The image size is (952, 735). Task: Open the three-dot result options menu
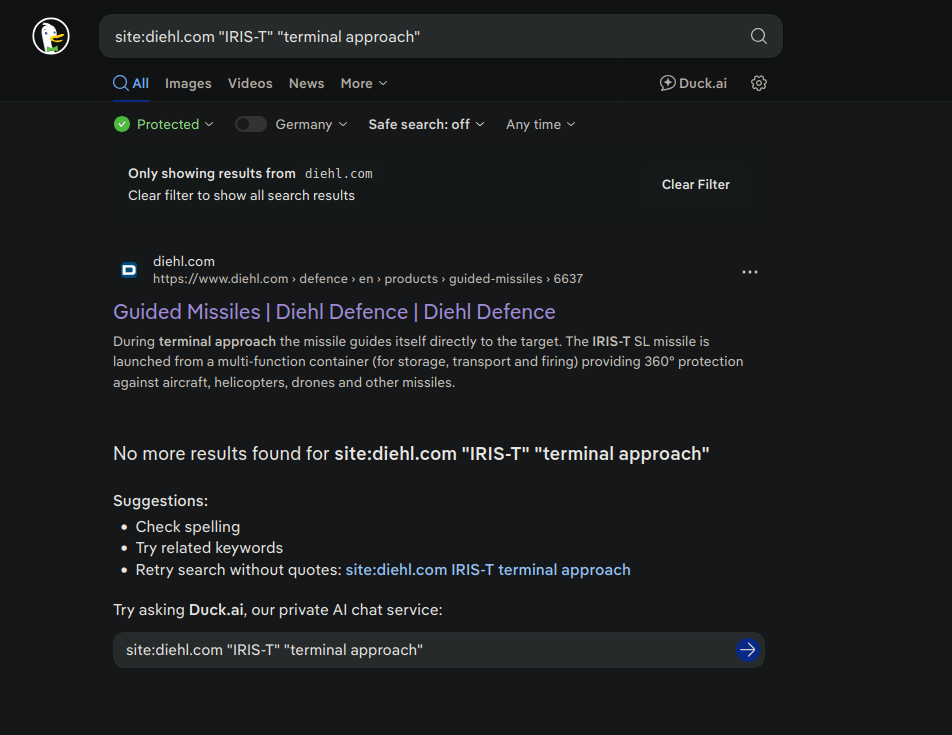click(750, 272)
